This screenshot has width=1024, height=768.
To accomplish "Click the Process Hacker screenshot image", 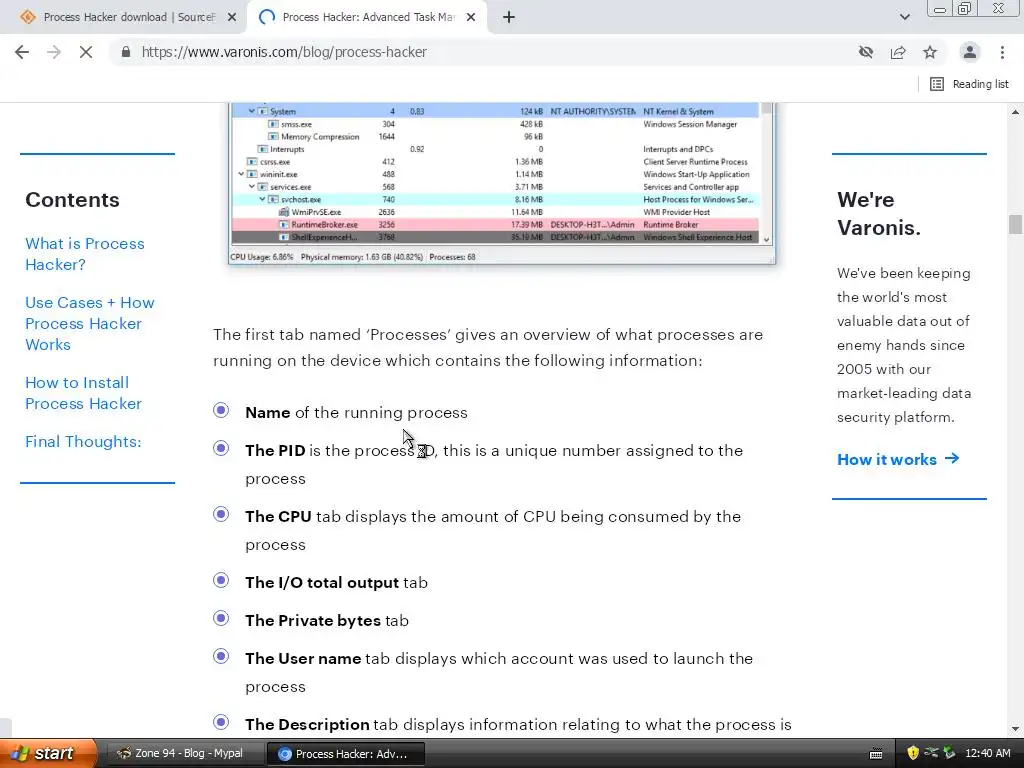I will pyautogui.click(x=502, y=184).
